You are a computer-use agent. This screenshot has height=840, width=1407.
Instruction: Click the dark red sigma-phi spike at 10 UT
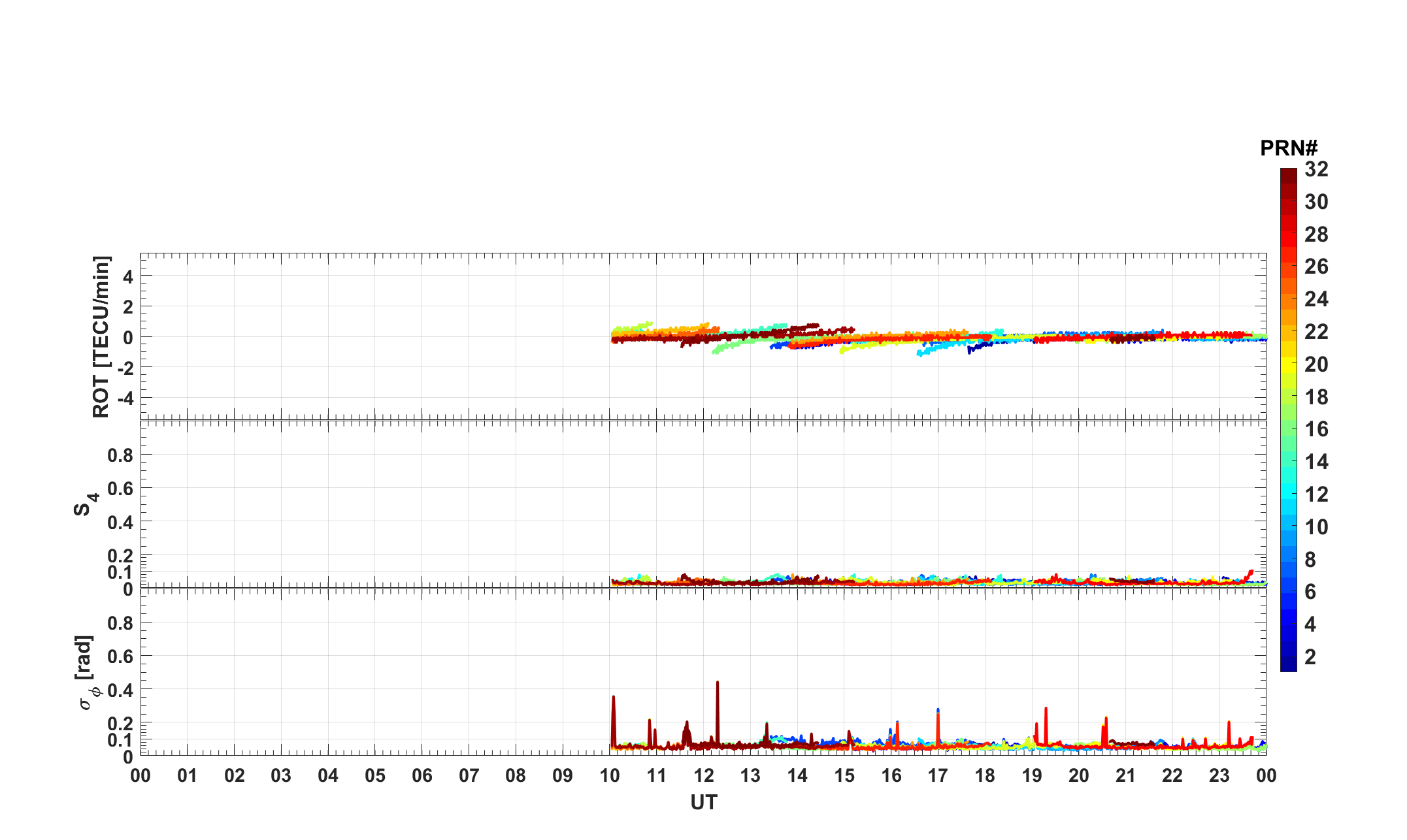click(613, 709)
